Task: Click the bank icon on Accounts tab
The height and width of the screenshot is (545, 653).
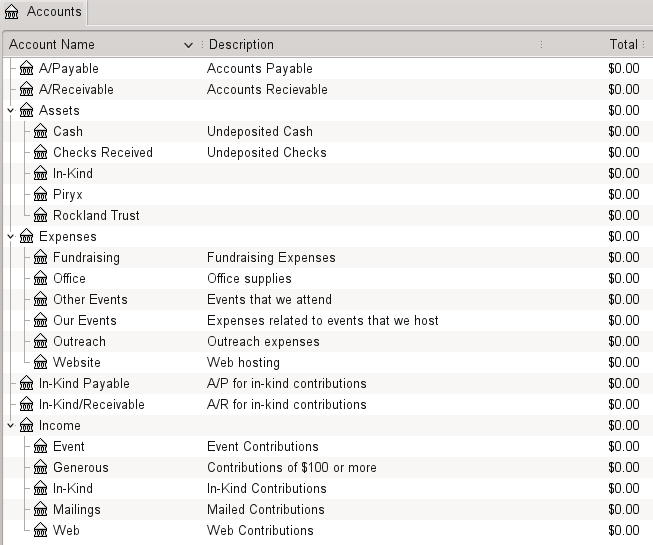Action: (x=12, y=12)
